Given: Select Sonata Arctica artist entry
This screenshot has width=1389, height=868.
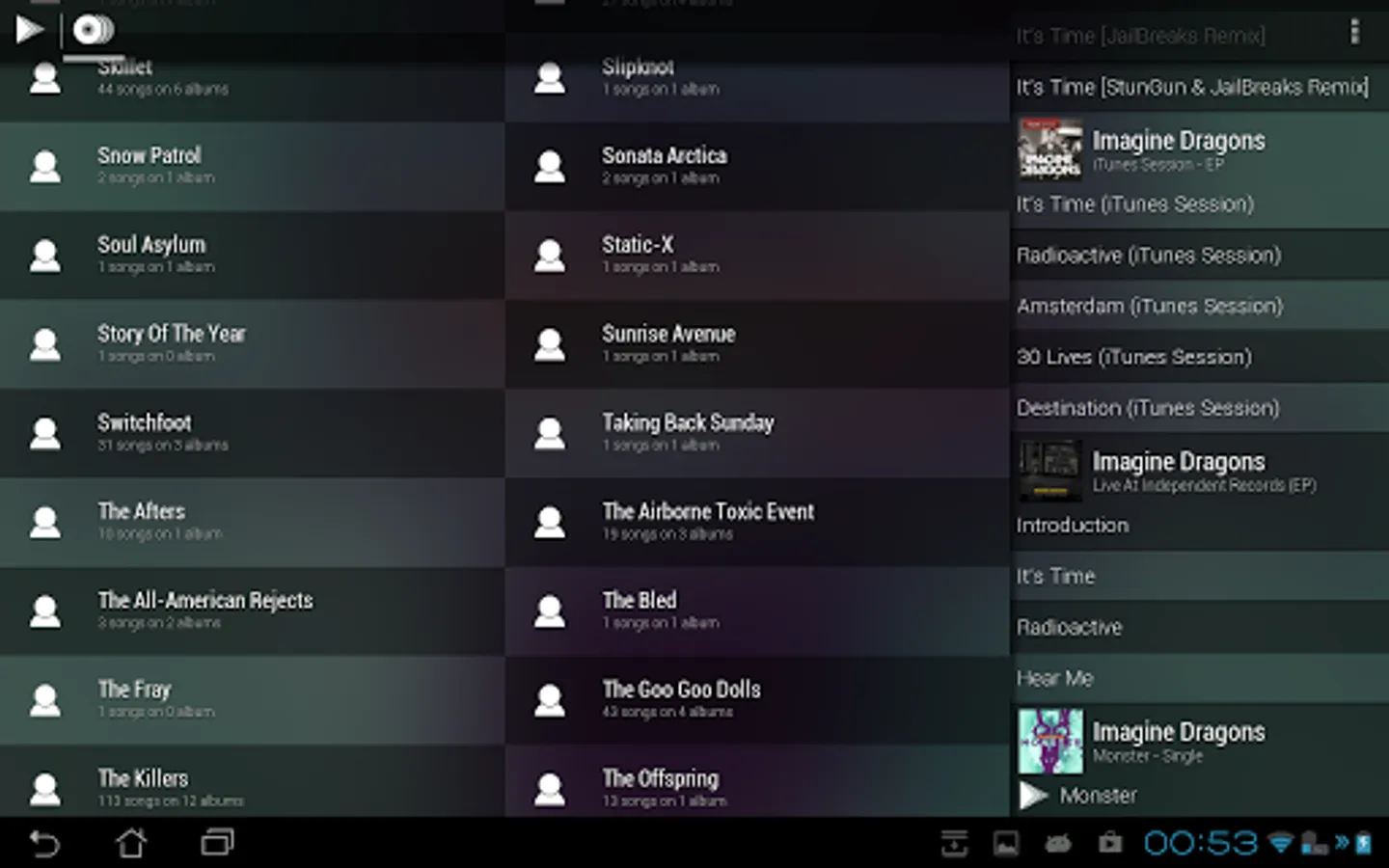Looking at the screenshot, I should [757, 166].
